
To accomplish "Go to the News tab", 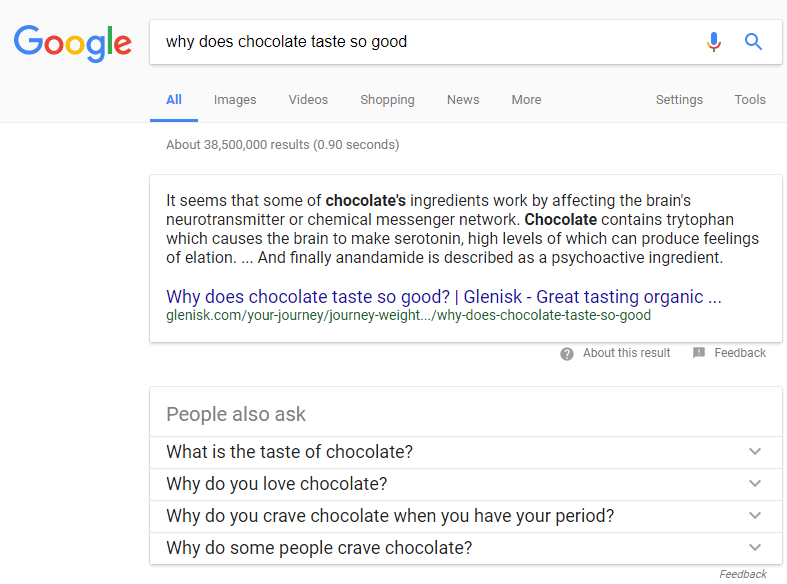I will click(x=463, y=100).
